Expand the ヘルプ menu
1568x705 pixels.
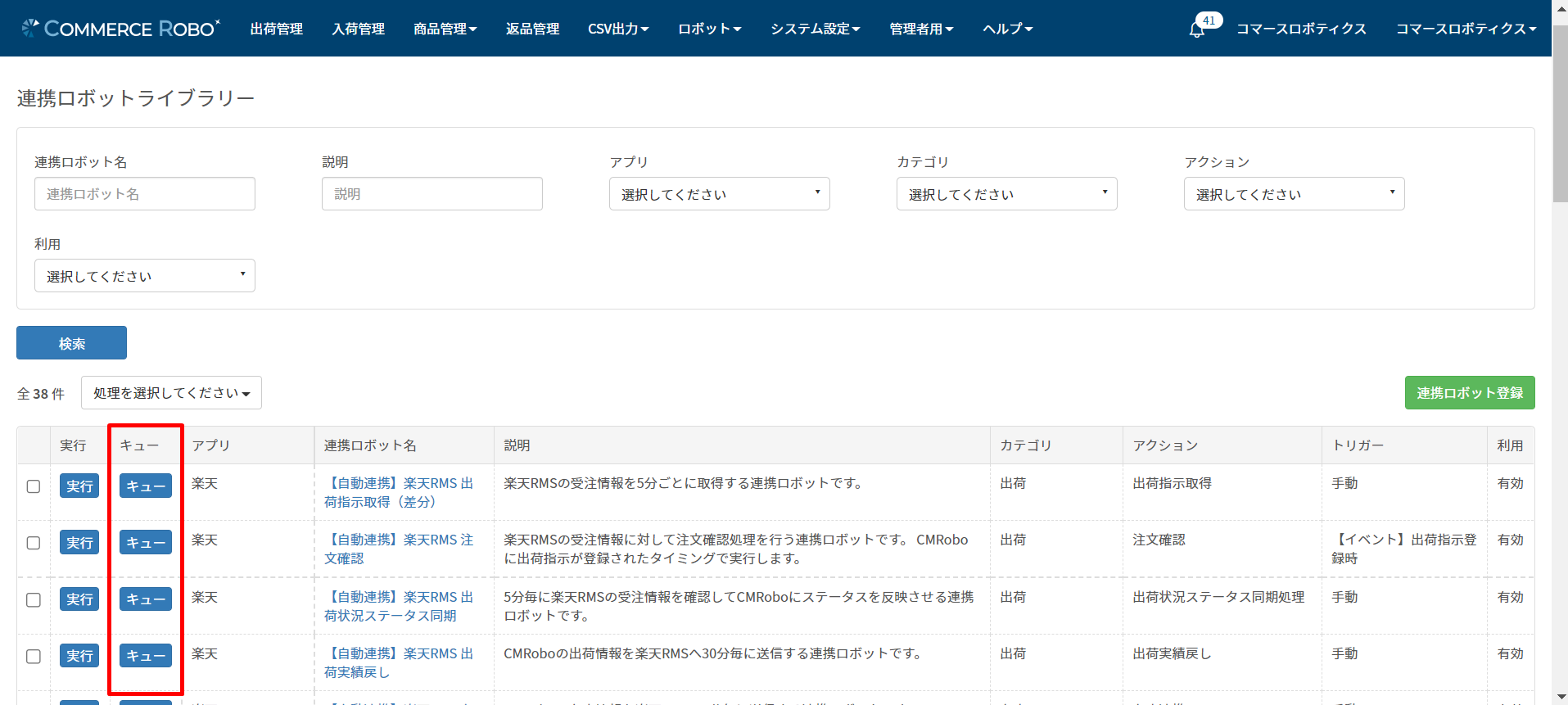[x=1007, y=29]
